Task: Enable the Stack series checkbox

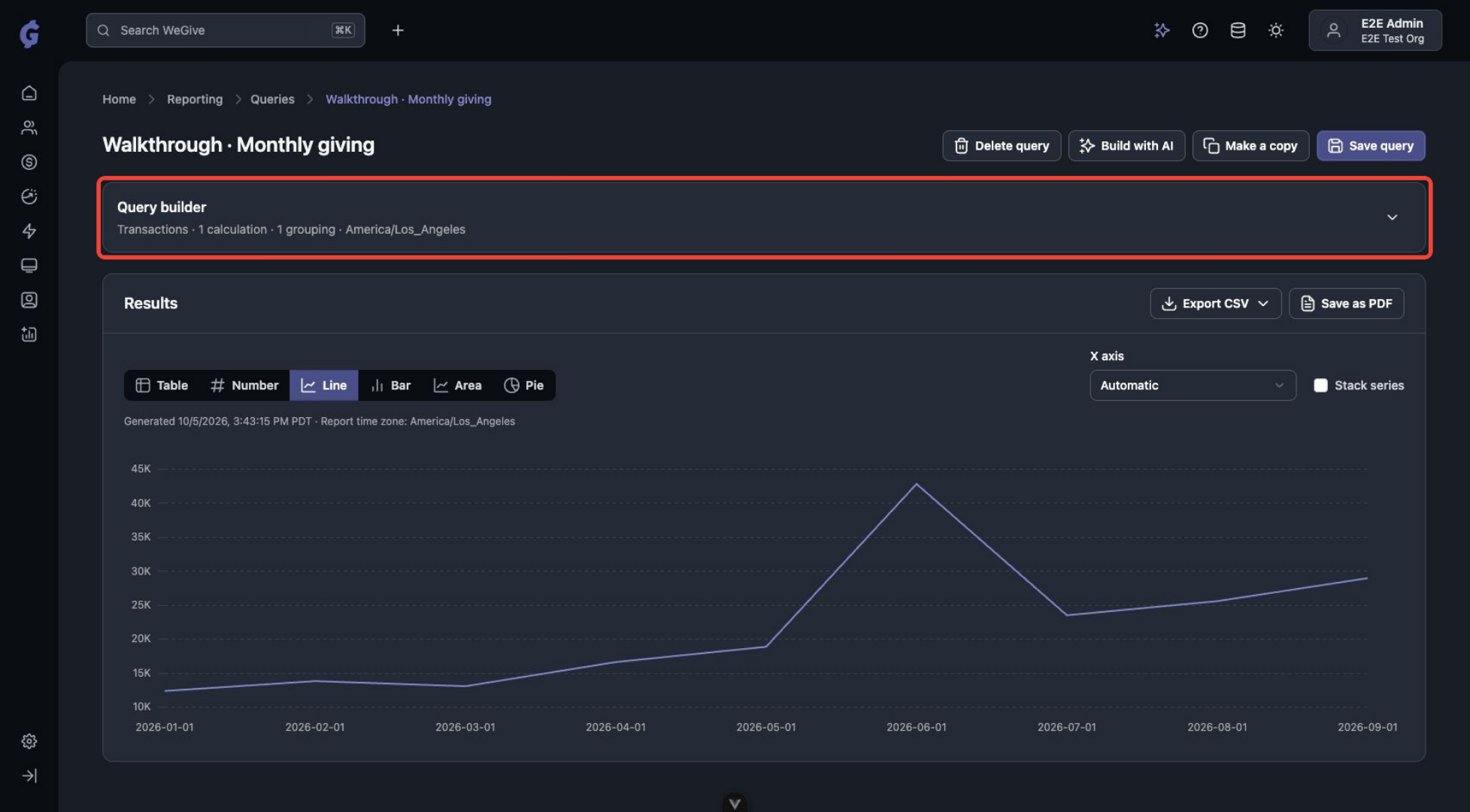Action: point(1320,385)
